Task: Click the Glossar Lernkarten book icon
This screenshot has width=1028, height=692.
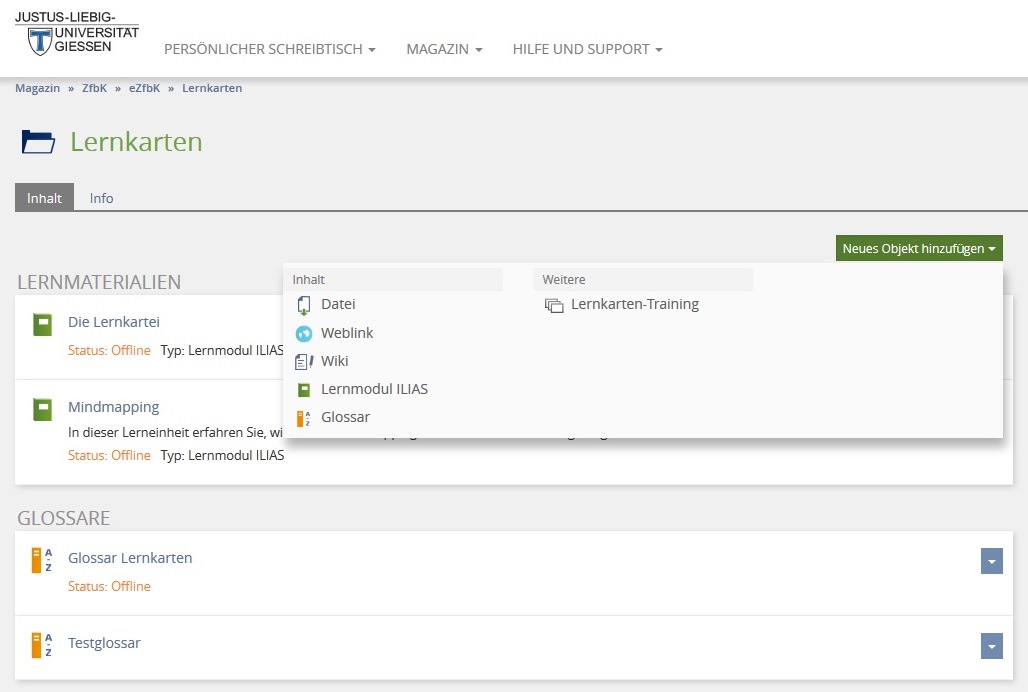Action: pos(41,560)
